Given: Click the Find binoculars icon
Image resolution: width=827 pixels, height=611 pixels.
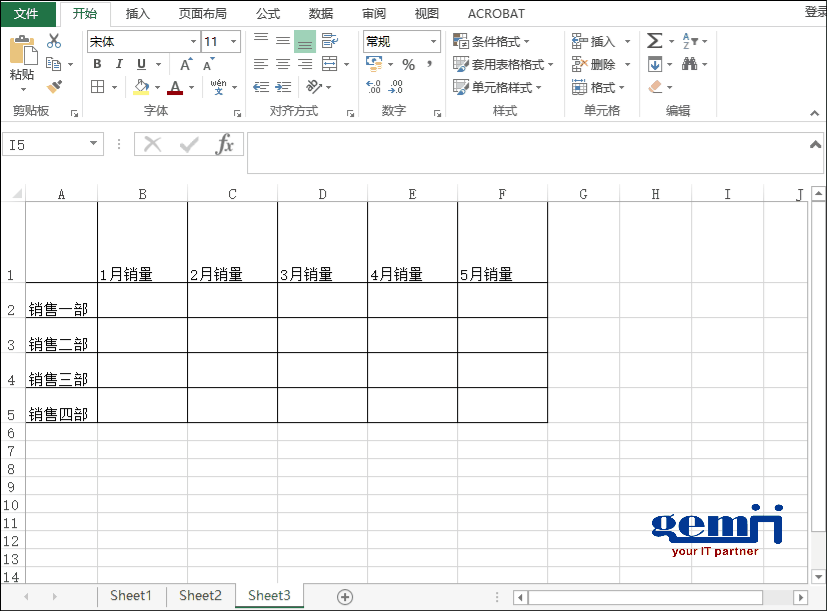Looking at the screenshot, I should click(x=690, y=64).
